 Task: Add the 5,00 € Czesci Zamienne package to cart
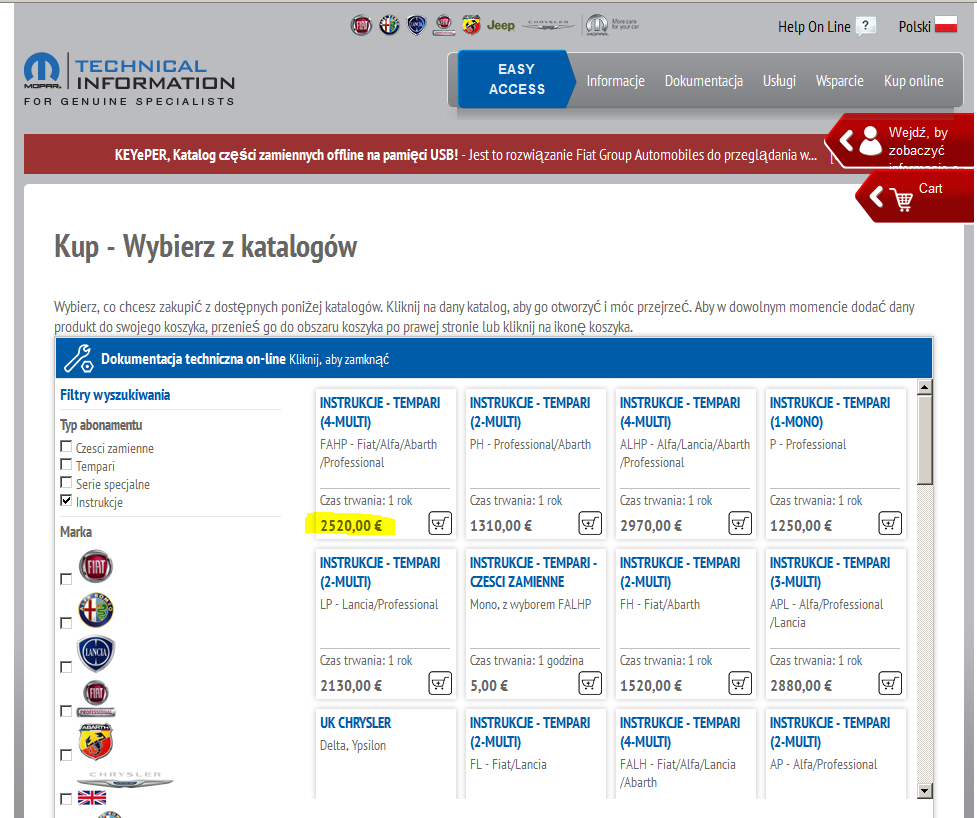[590, 683]
